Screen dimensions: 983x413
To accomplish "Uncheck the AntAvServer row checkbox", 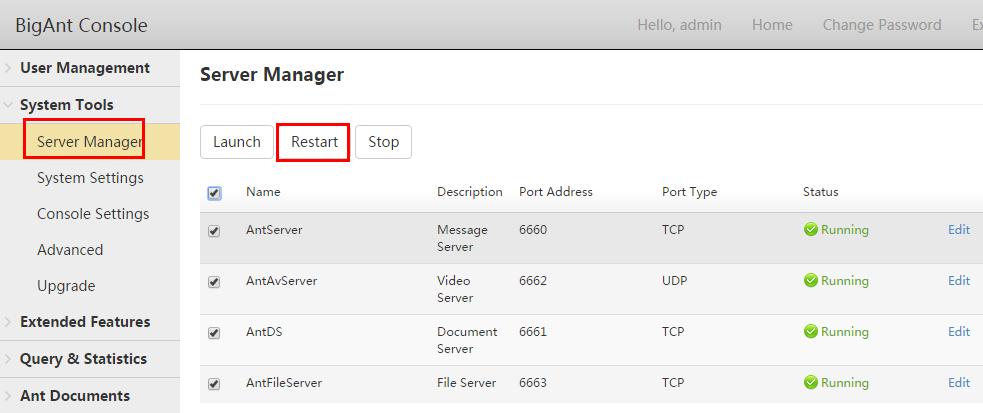I will [214, 282].
